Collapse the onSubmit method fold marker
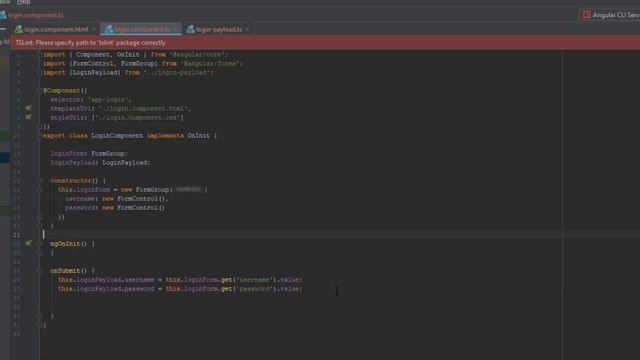 click(40, 271)
